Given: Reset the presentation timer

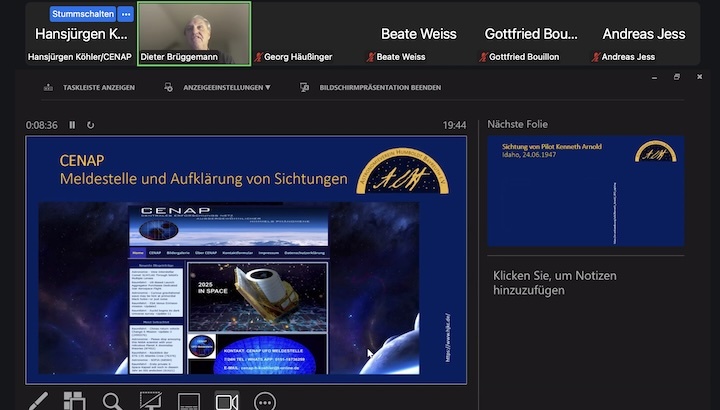Looking at the screenshot, I should point(91,125).
